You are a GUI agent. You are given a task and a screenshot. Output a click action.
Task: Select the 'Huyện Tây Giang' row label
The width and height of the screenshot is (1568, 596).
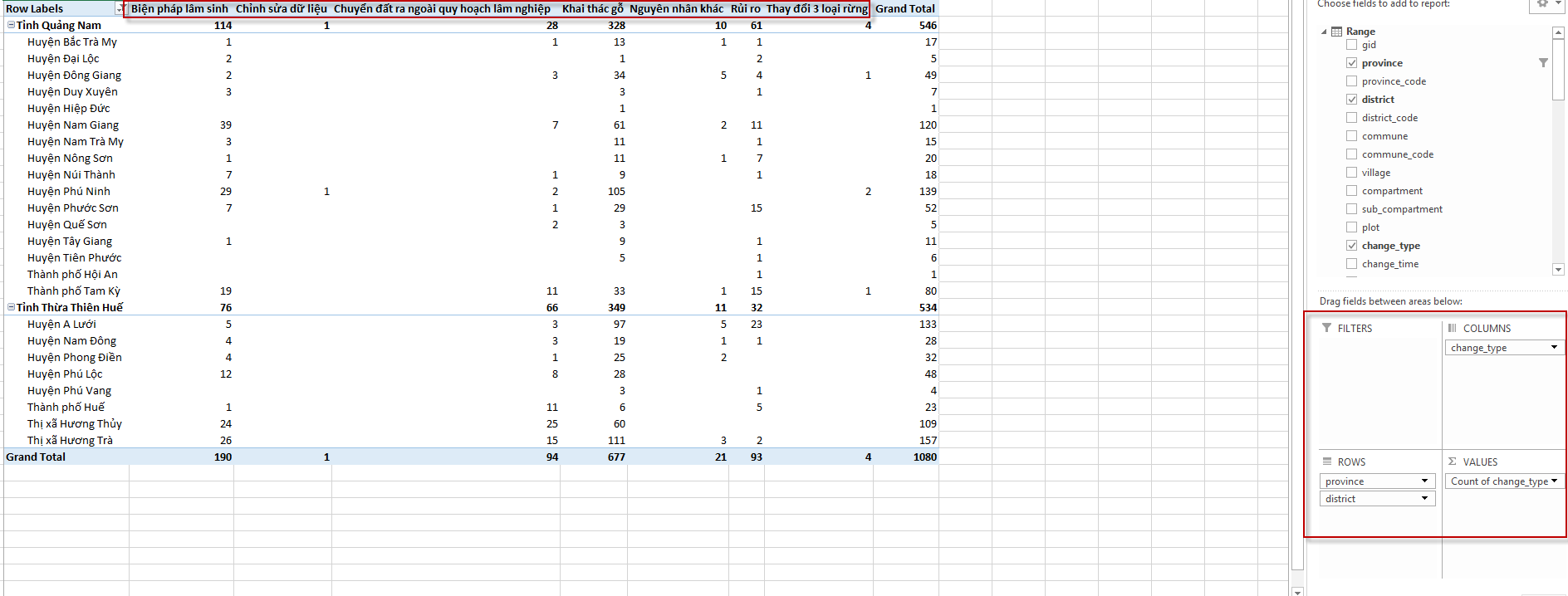[70, 241]
